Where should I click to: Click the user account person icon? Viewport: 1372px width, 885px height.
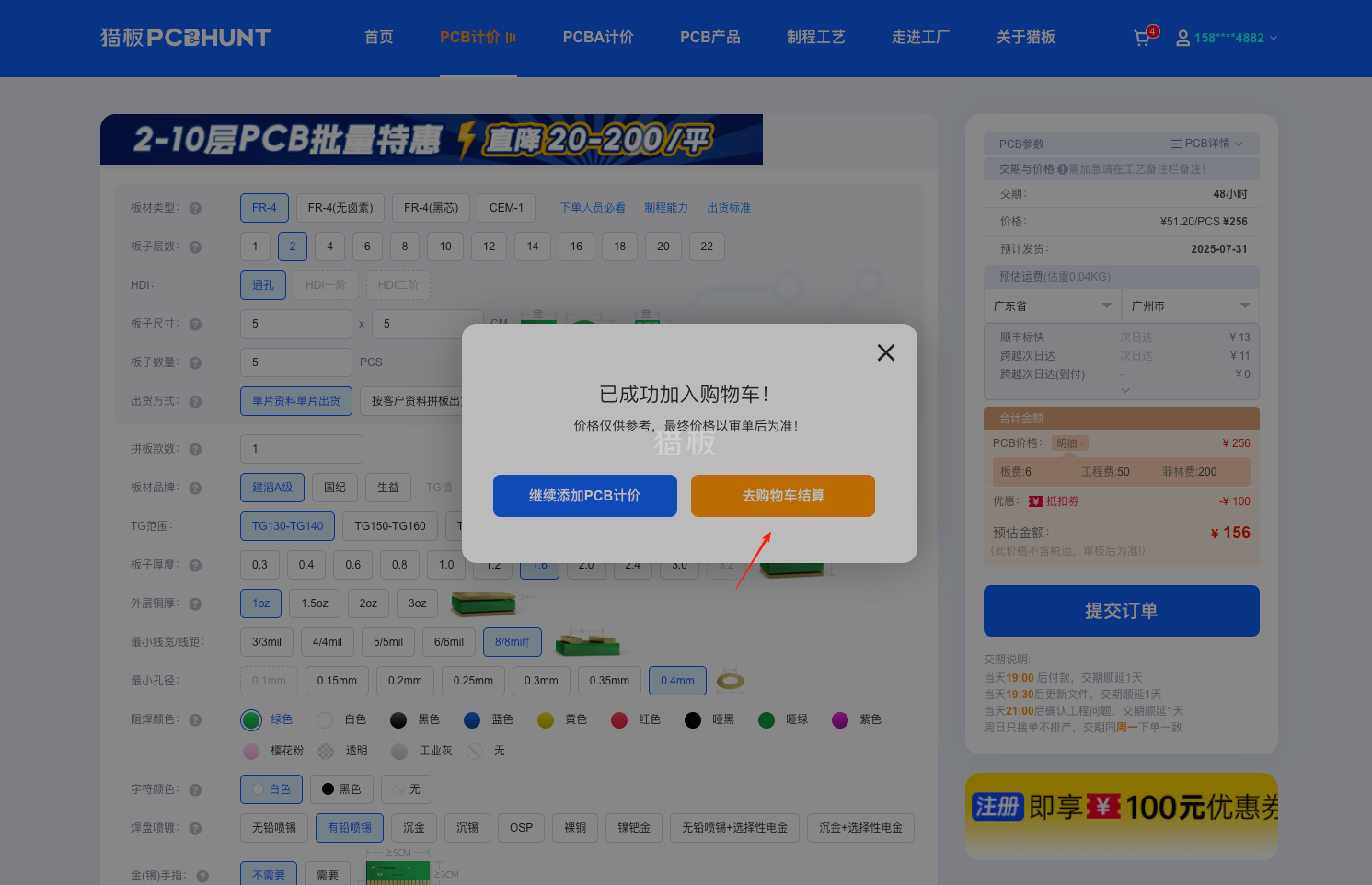tap(1182, 38)
